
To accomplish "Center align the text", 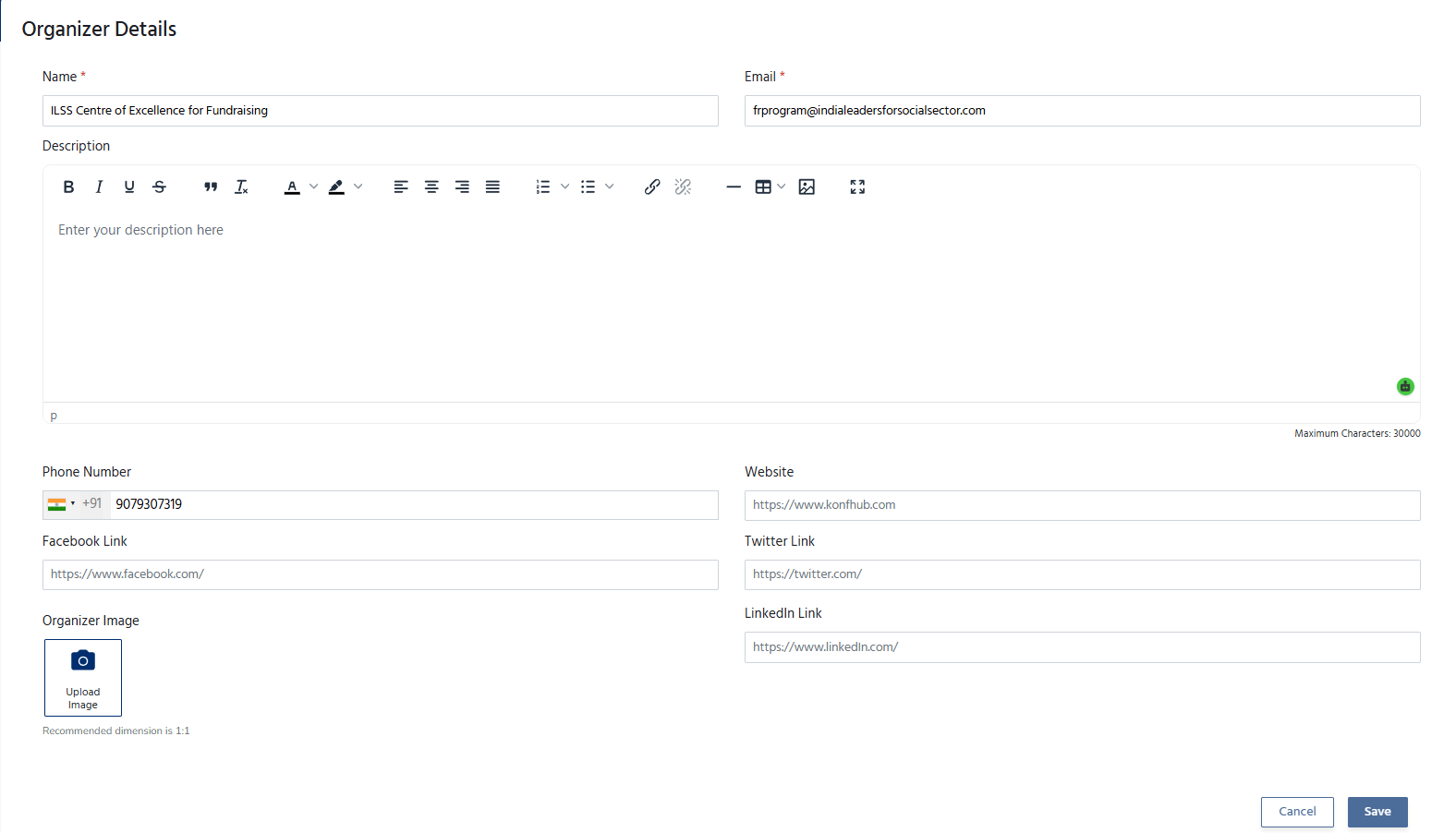I will 431,187.
